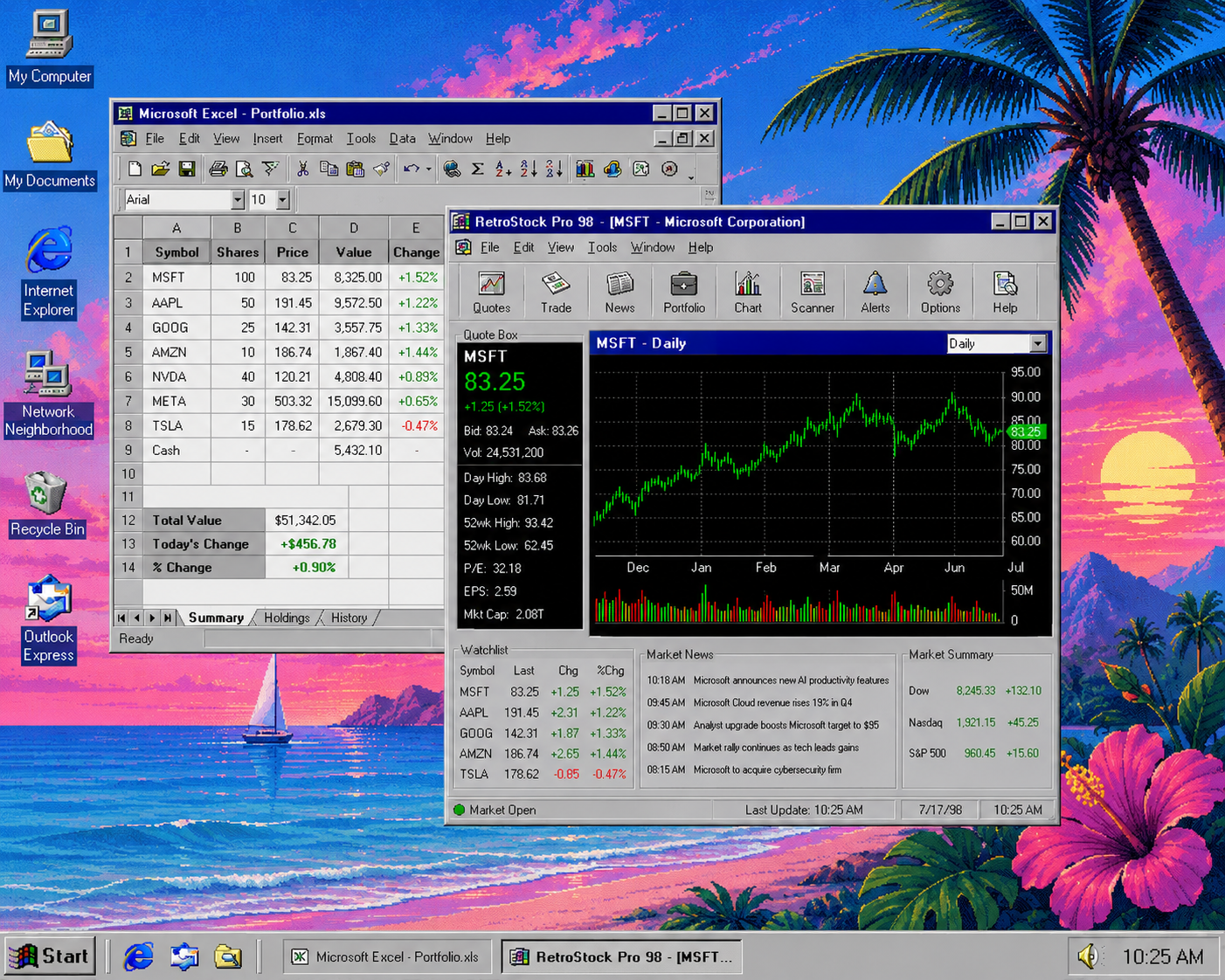This screenshot has width=1225, height=980.
Task: Jump to last sheet tab navigation arrow
Action: (x=168, y=618)
